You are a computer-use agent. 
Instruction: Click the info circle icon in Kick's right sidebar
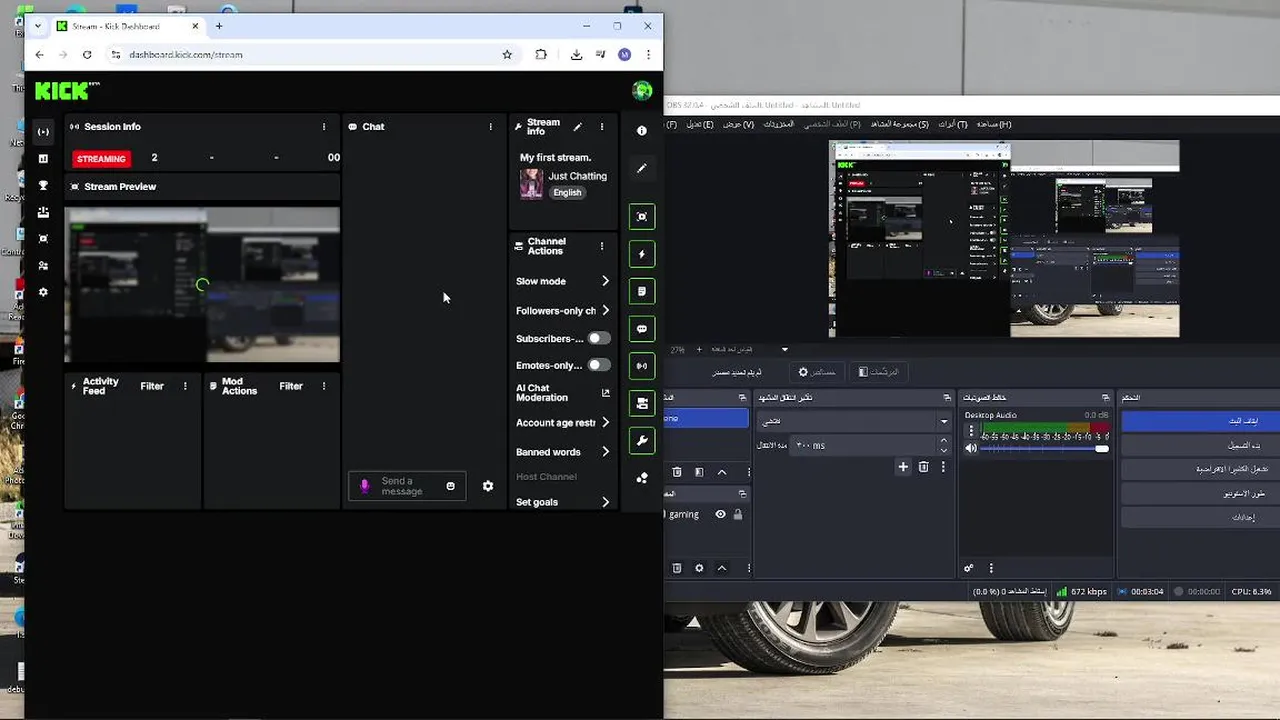[x=642, y=130]
